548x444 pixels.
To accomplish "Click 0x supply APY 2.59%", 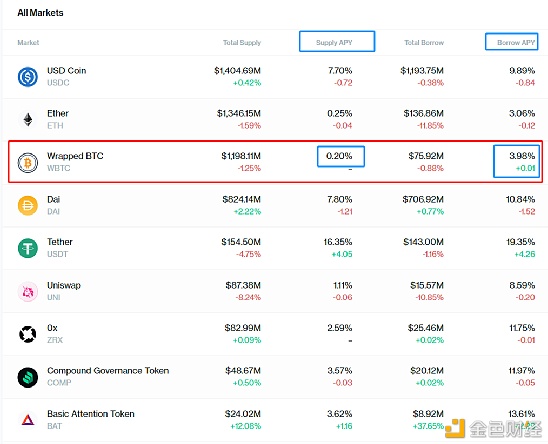I will [340, 328].
